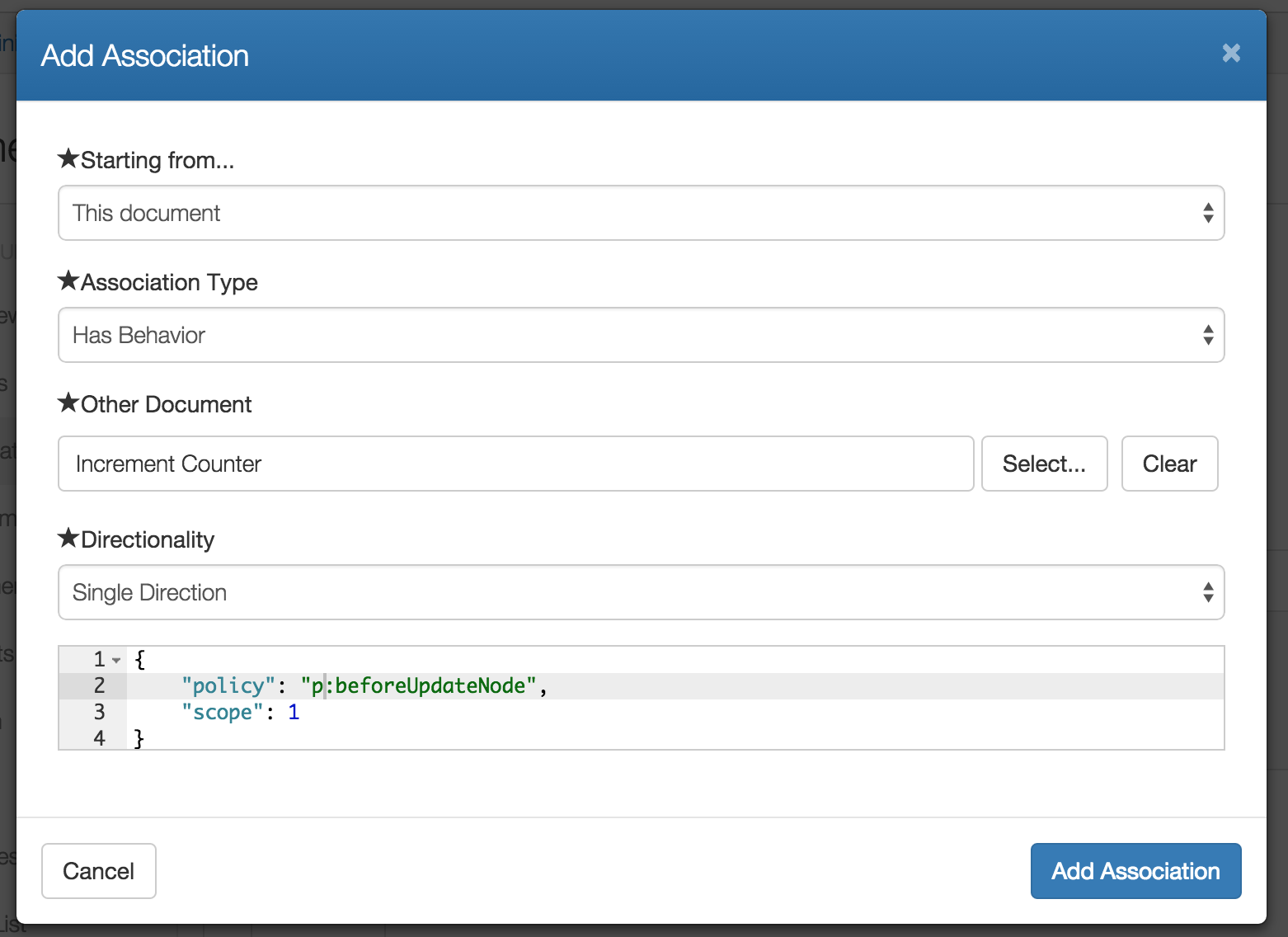Click the Increment Counter document field

tap(516, 464)
